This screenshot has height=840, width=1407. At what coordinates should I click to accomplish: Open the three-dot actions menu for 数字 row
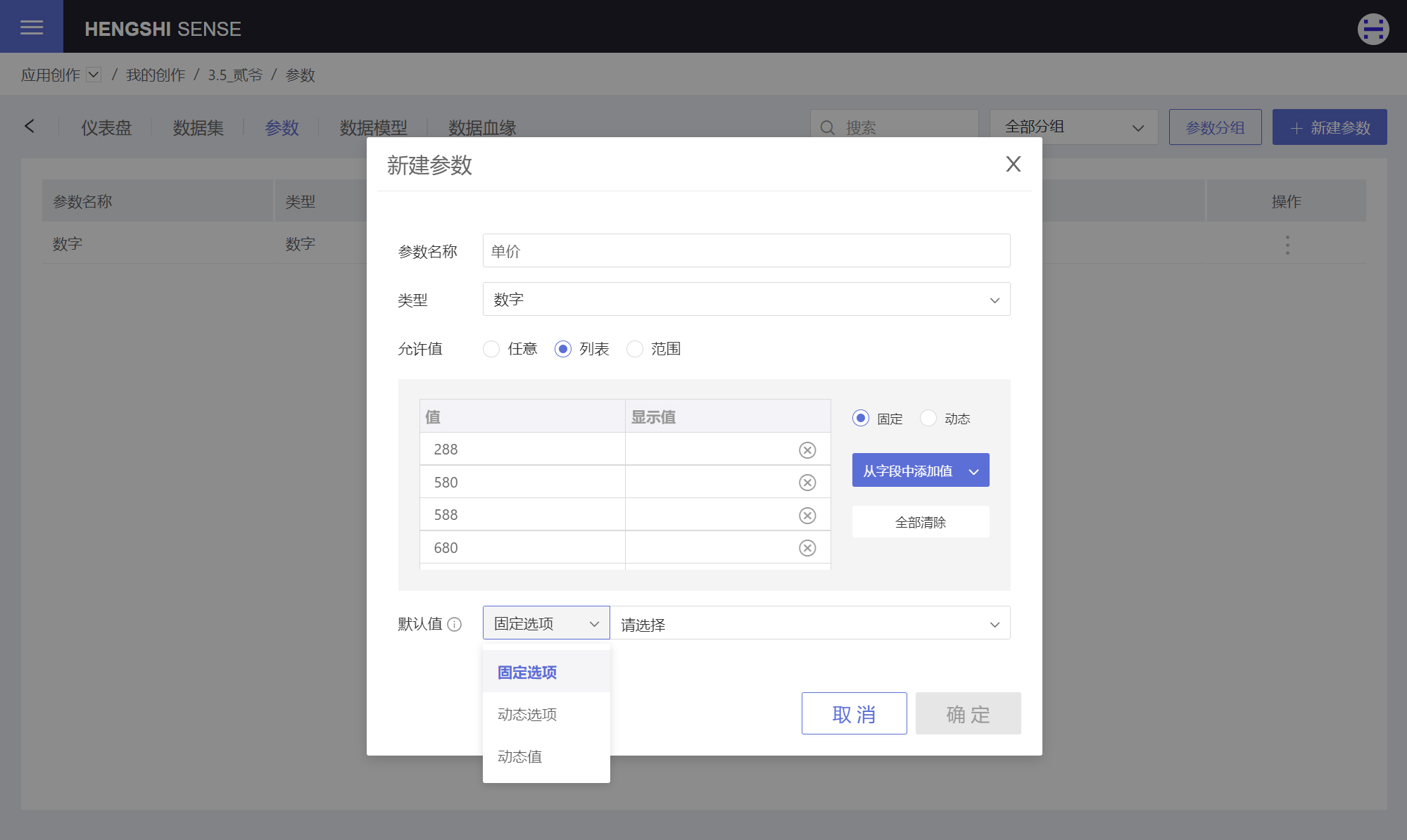pyautogui.click(x=1287, y=245)
